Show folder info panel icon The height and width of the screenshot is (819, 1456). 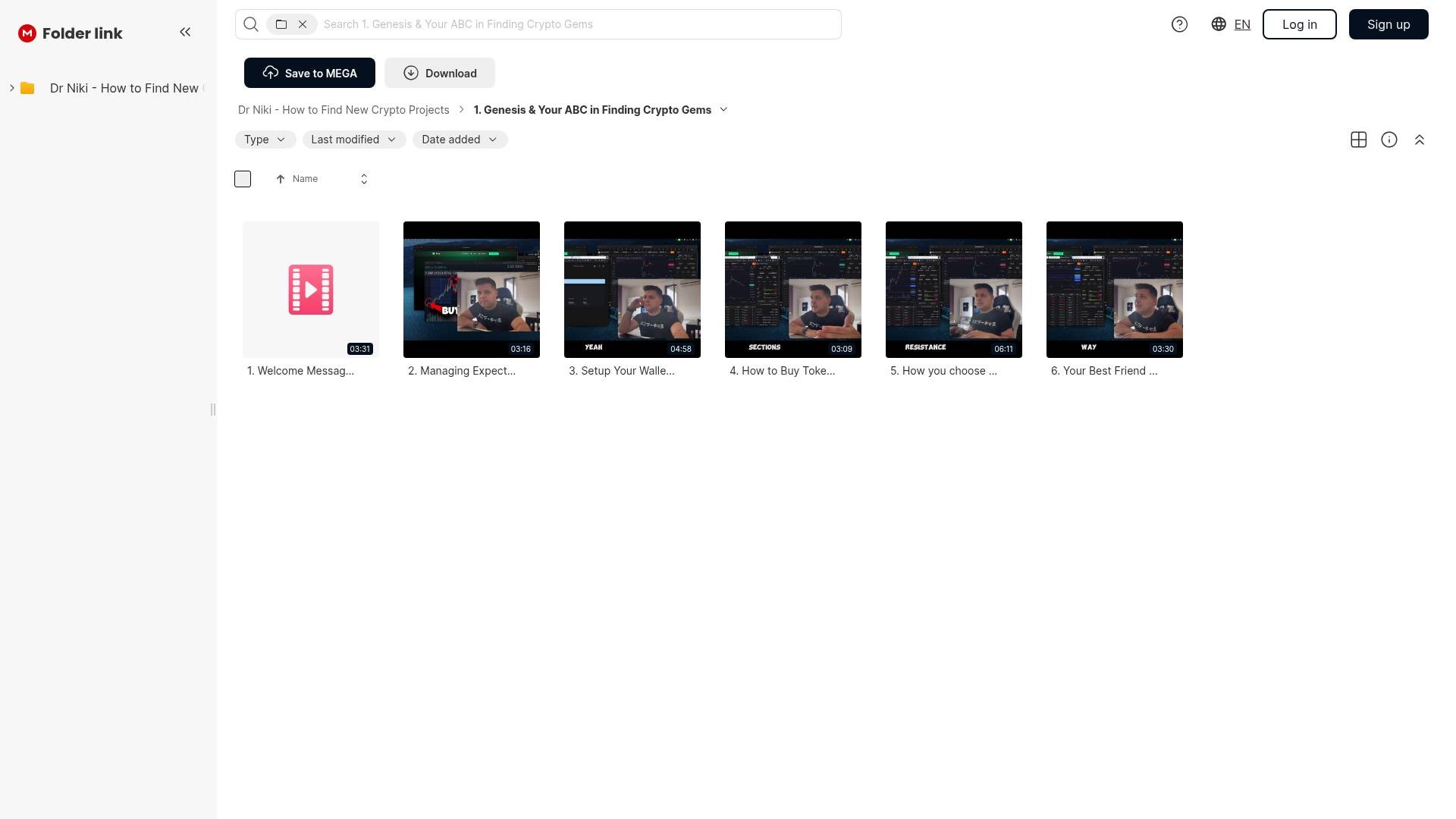pyautogui.click(x=1389, y=140)
